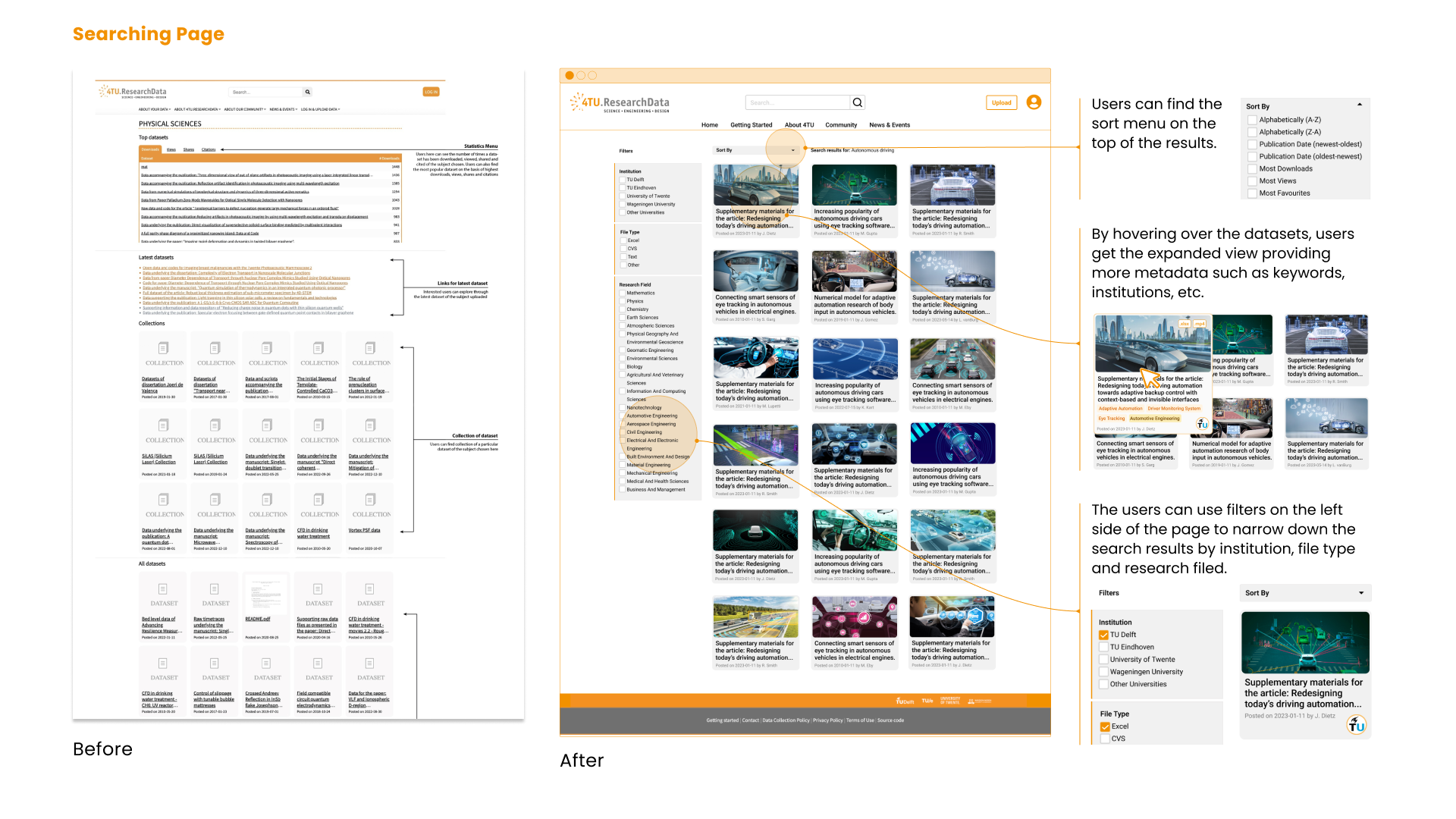Follow the Privacy Policy footer link
The height and width of the screenshot is (819, 1456).
827,720
